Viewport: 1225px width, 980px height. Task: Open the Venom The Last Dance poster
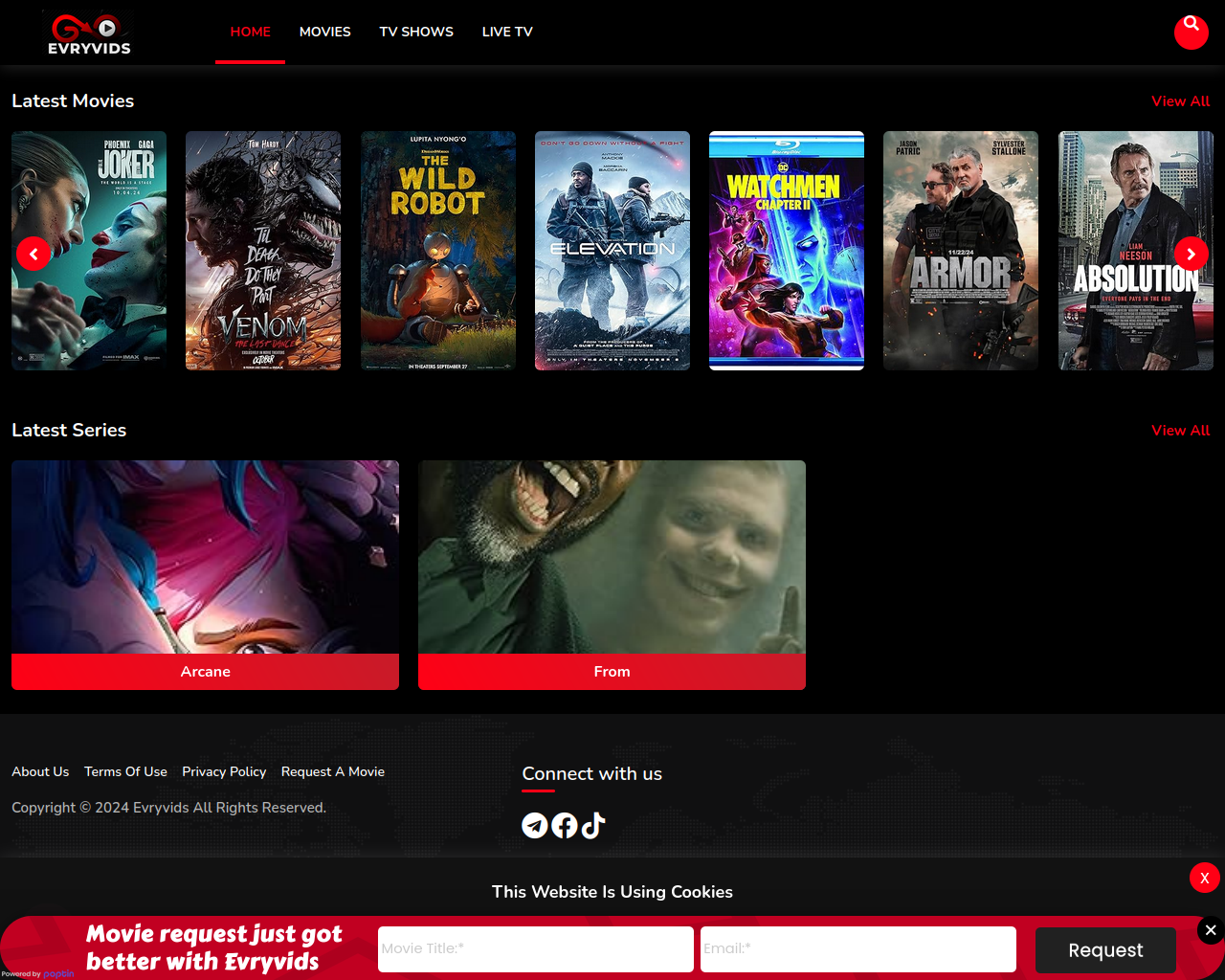[263, 251]
